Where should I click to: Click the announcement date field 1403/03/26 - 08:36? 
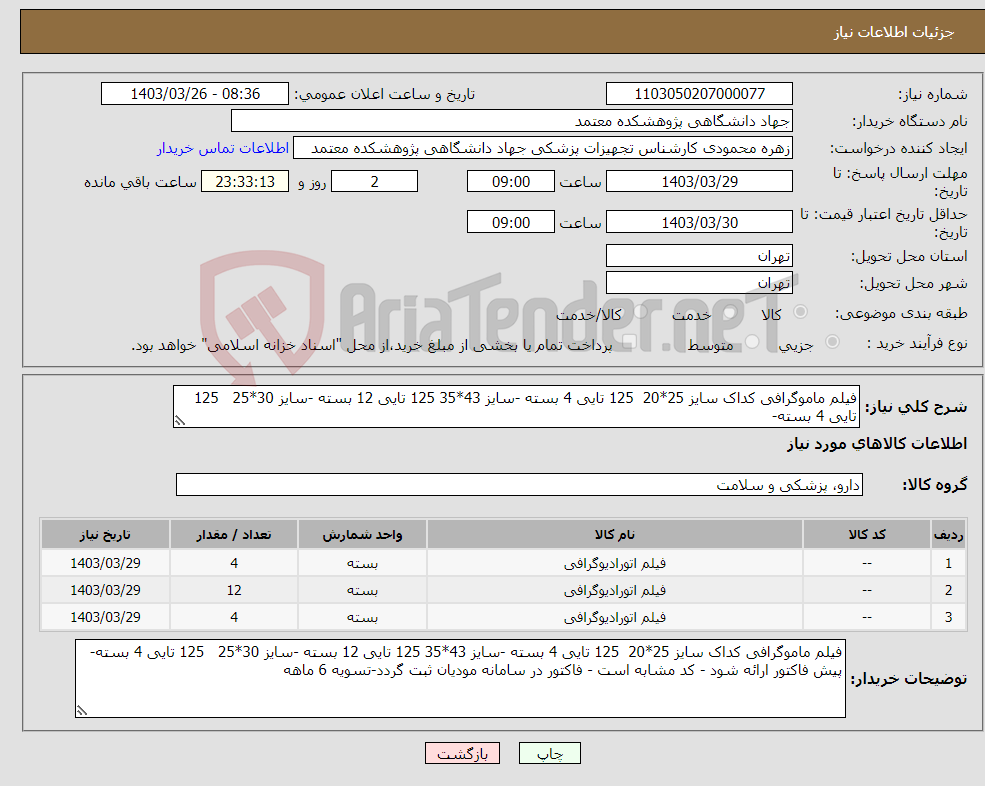(195, 94)
